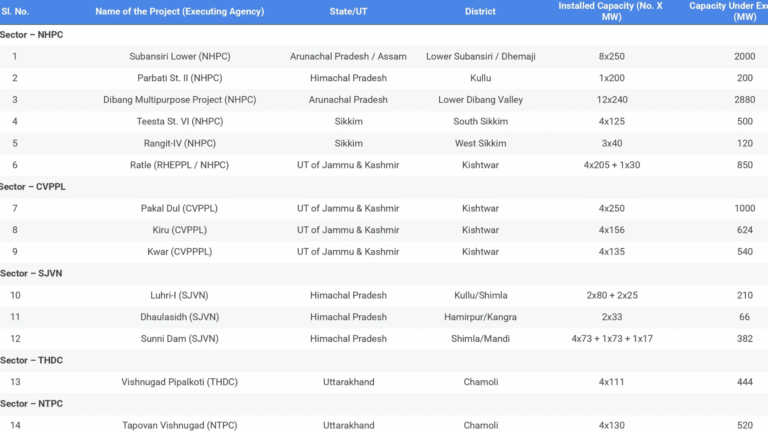Screen dimensions: 768x432
Task: Click the 'Name of the Project (Executing Agency)' header
Action: coord(180,11)
